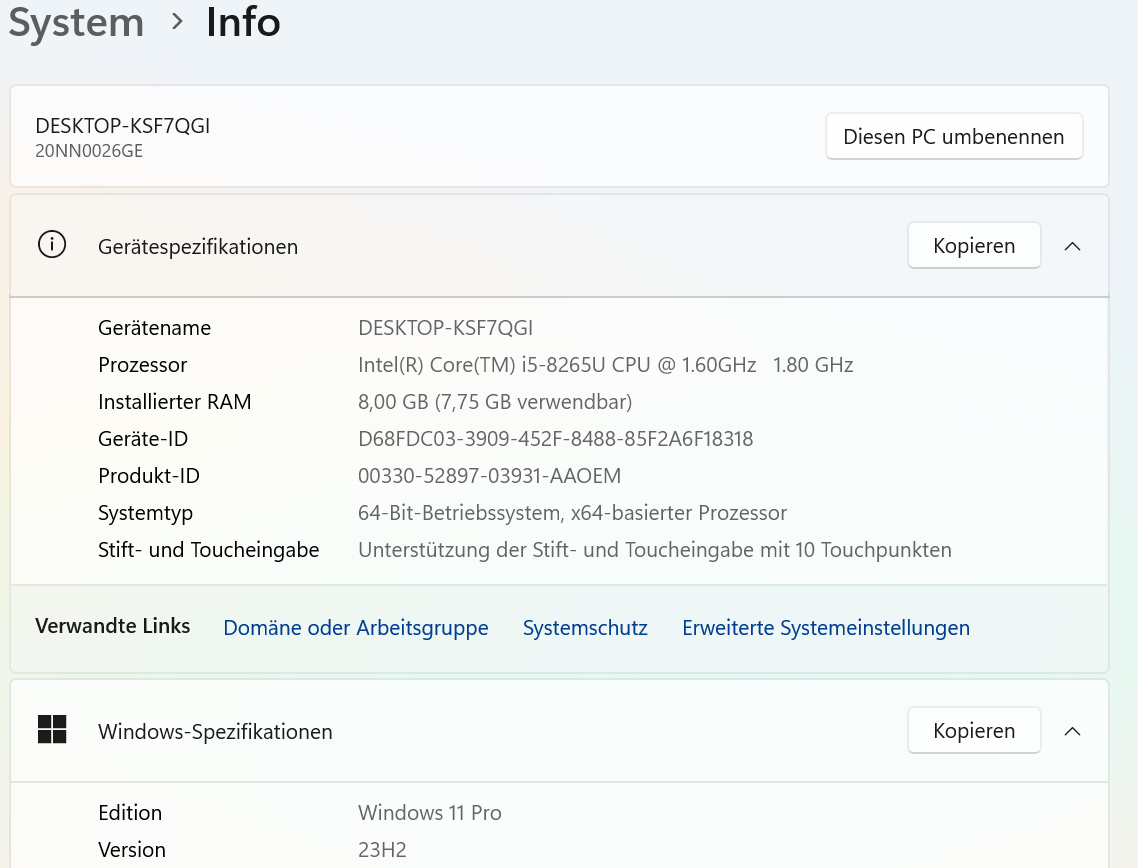Image resolution: width=1138 pixels, height=868 pixels.
Task: Select the Prozessor value text
Action: point(605,364)
